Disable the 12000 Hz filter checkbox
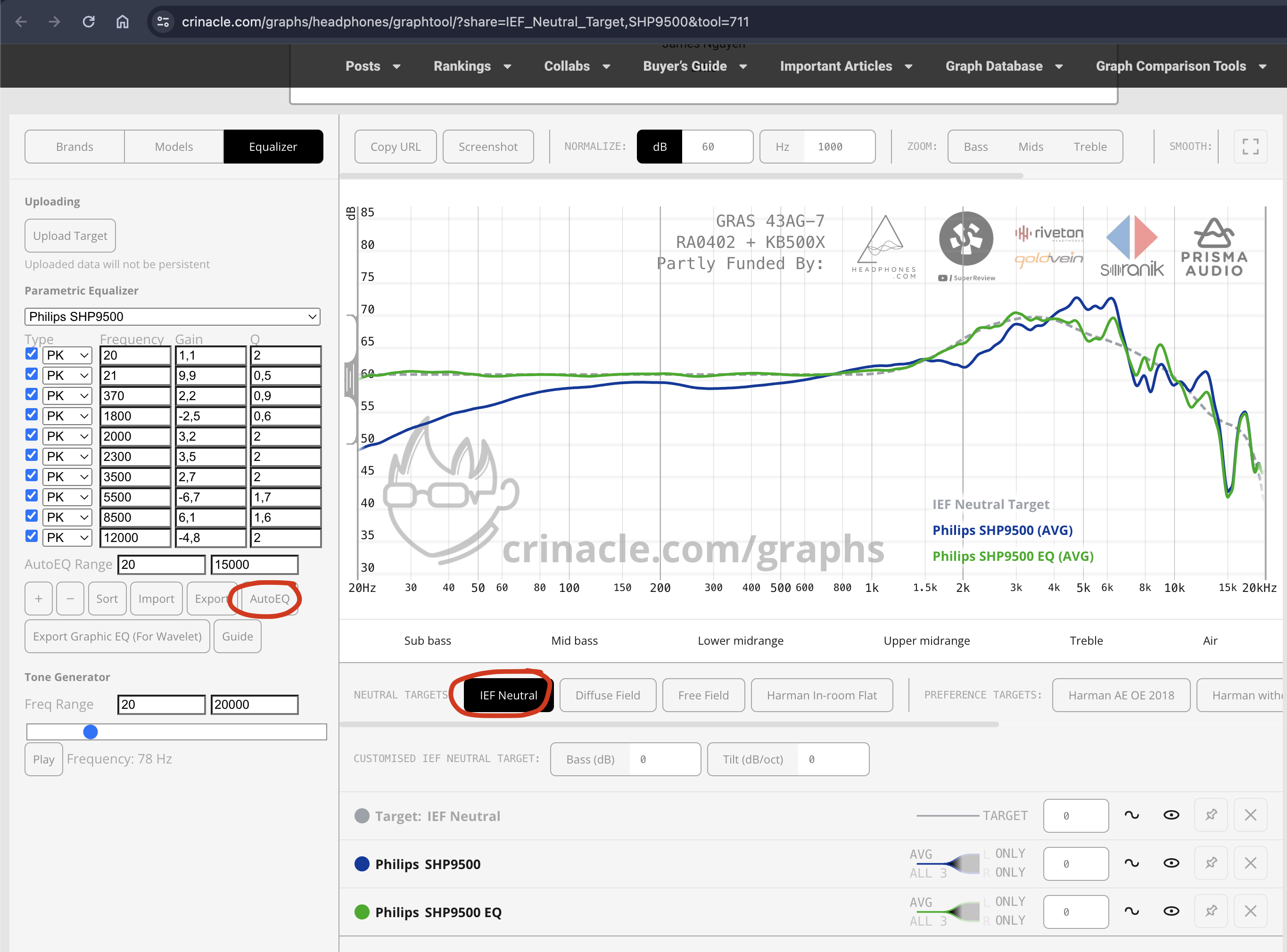1287x952 pixels. coord(32,536)
